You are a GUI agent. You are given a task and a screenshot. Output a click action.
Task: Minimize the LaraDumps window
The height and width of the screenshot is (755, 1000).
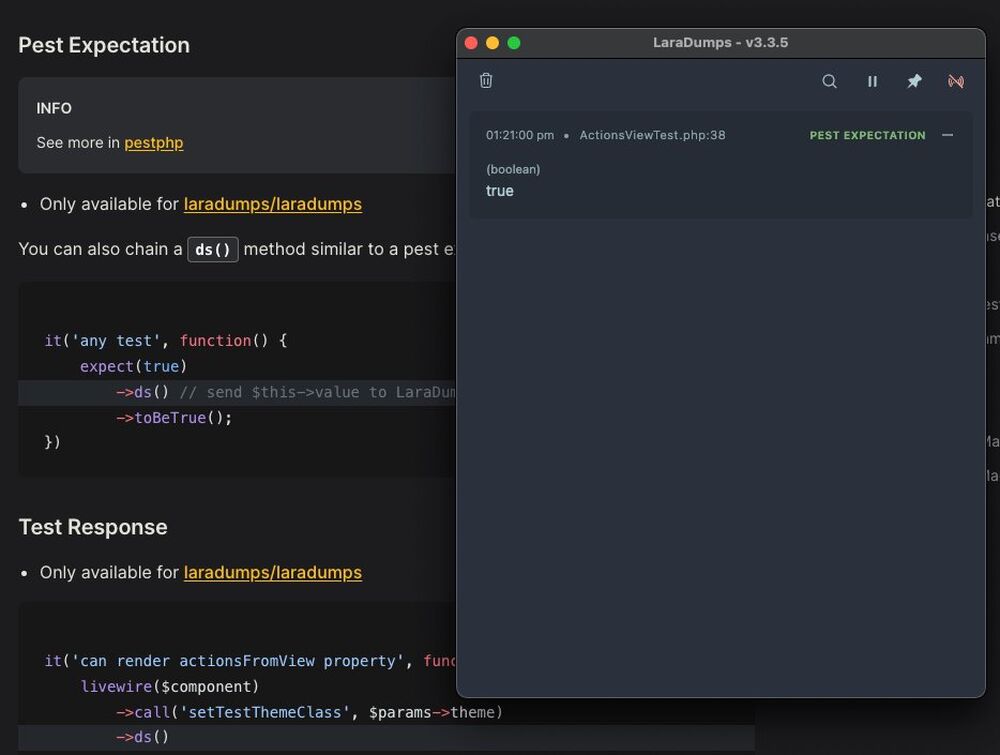(x=492, y=43)
